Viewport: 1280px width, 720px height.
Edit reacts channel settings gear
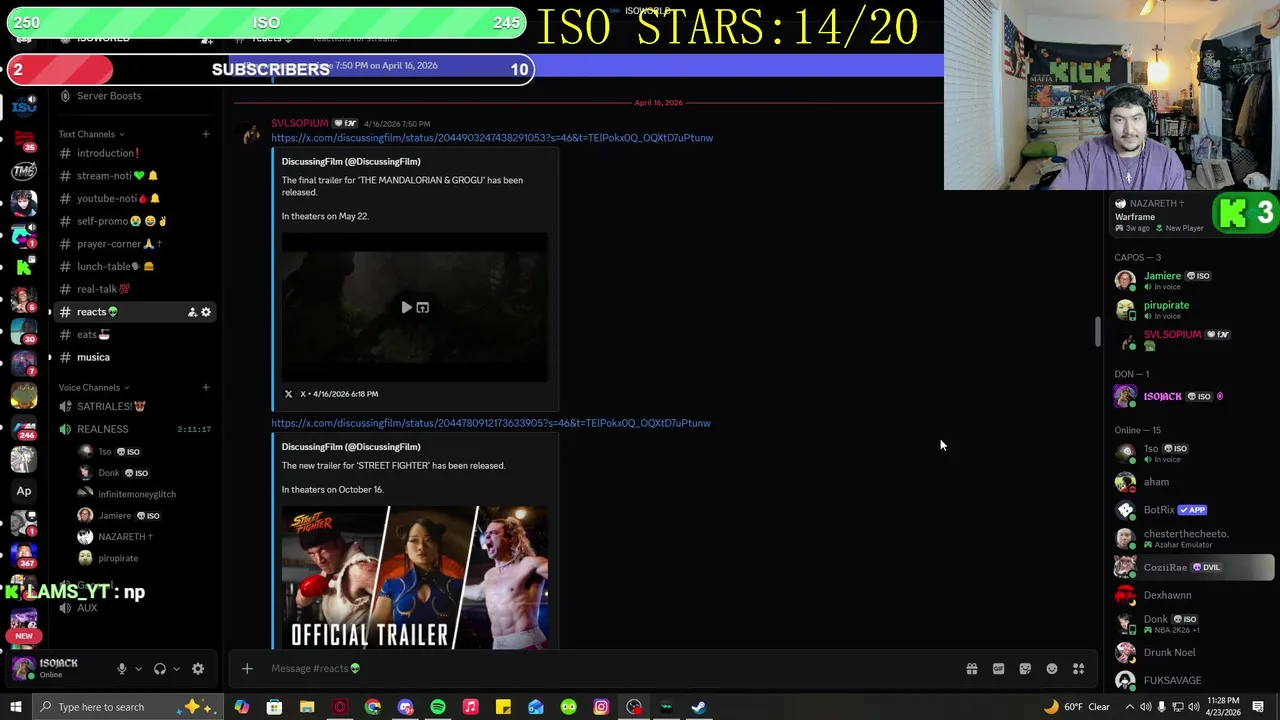pos(206,312)
